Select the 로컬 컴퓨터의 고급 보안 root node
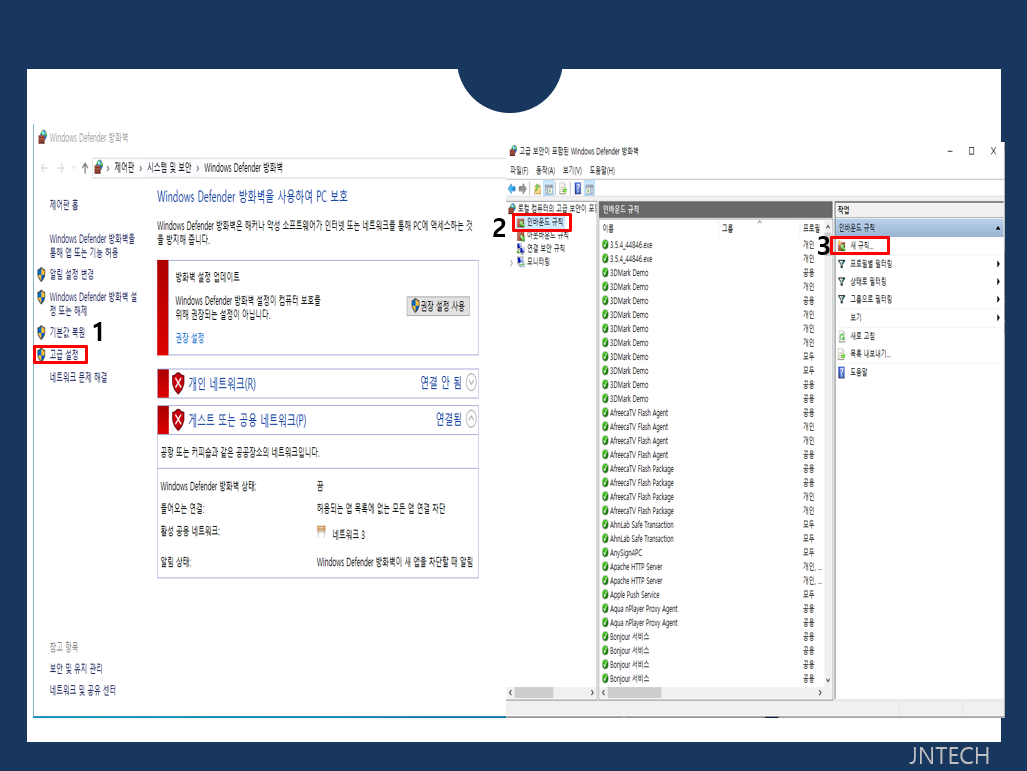 tap(557, 208)
